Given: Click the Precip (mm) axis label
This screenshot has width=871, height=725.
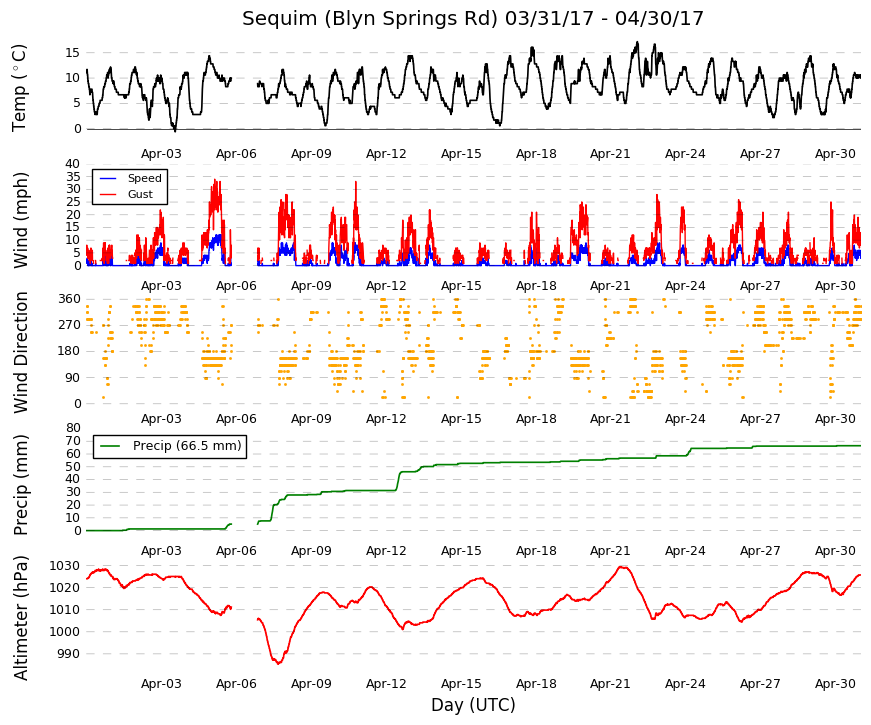Looking at the screenshot, I should click(20, 484).
